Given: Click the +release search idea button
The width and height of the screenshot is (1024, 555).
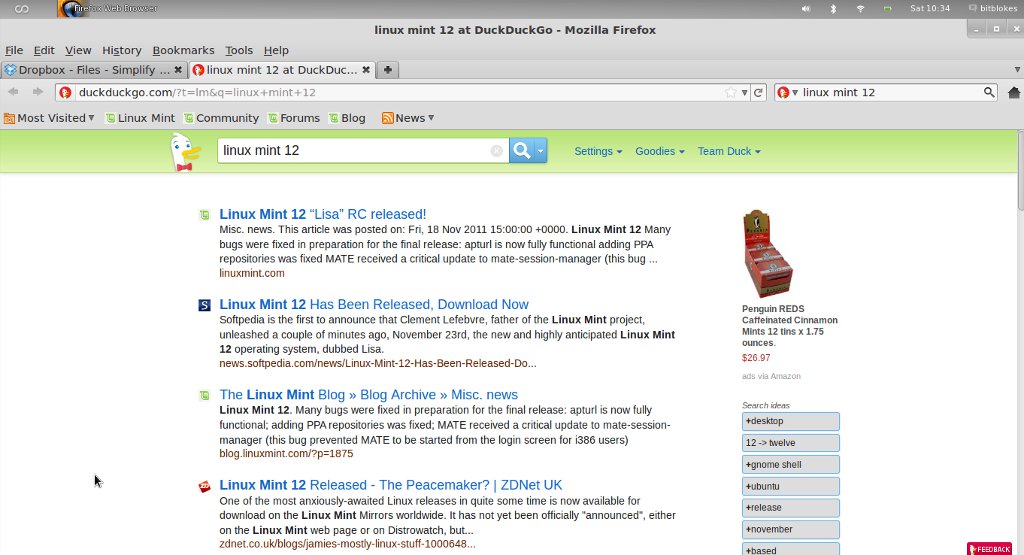Looking at the screenshot, I should pos(790,507).
